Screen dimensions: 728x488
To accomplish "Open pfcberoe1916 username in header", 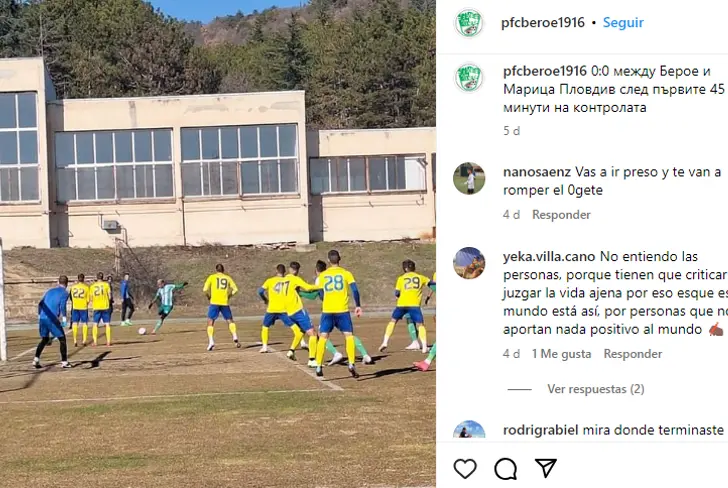I will coord(543,22).
